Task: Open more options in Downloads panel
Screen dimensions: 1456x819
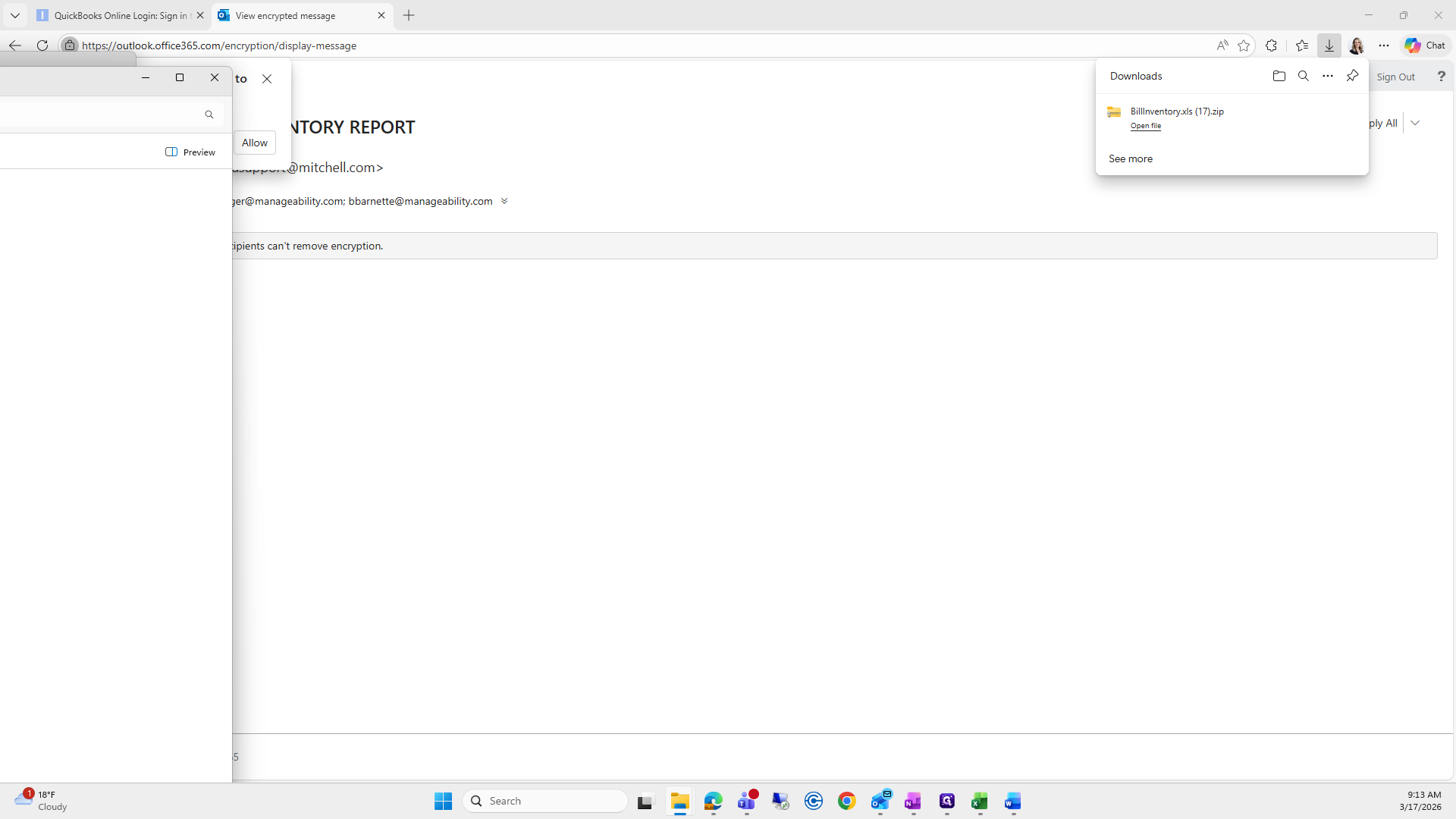Action: tap(1327, 76)
